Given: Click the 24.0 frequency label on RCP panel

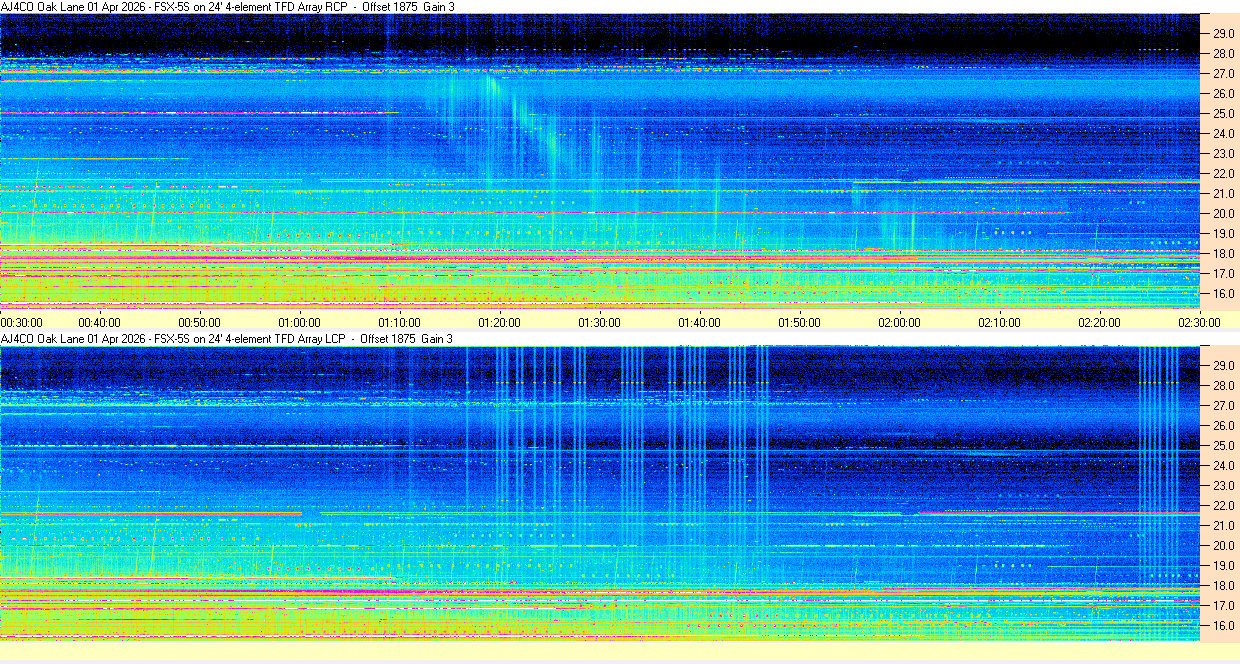Looking at the screenshot, I should pyautogui.click(x=1223, y=133).
